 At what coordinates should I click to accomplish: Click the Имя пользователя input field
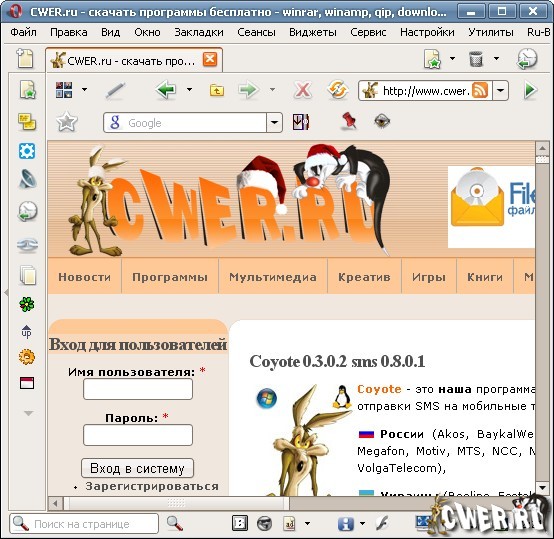tap(138, 389)
